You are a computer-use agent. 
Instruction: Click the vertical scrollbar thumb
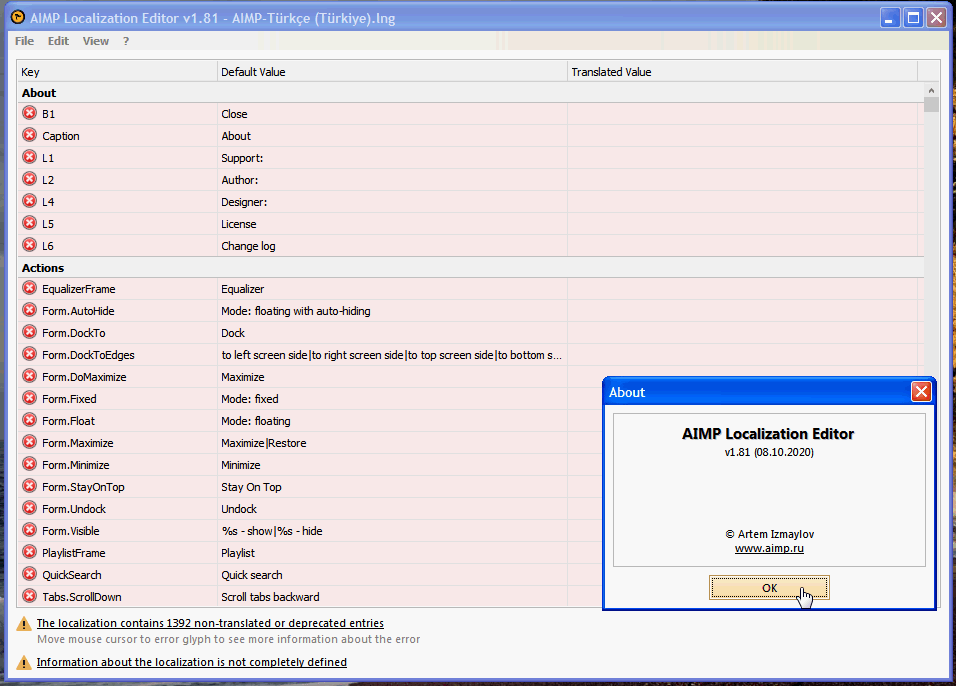931,104
